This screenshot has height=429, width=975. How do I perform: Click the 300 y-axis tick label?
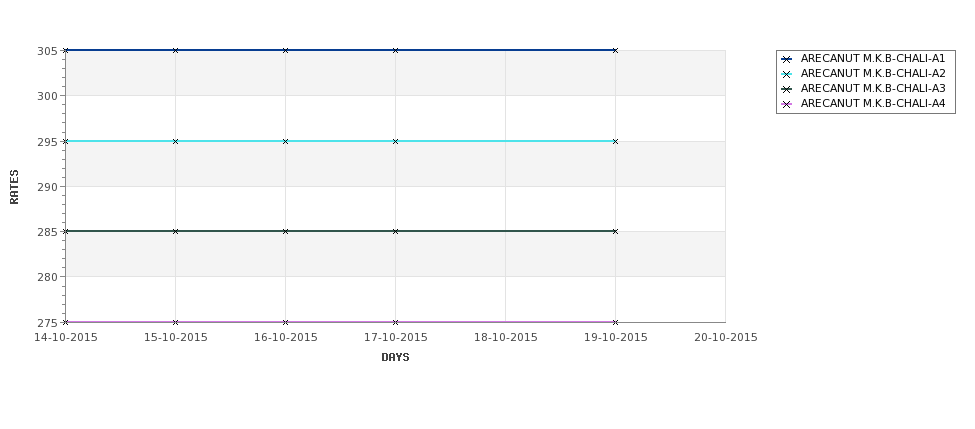[x=47, y=96]
